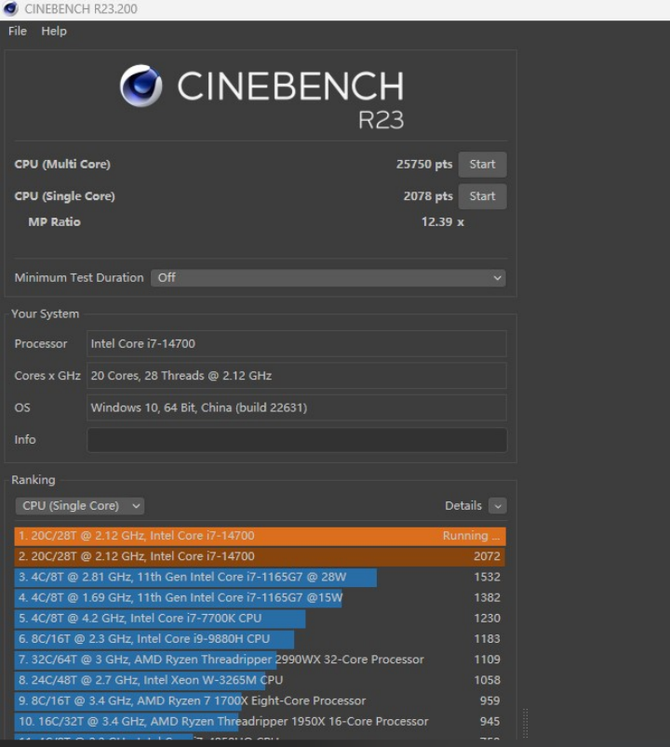The width and height of the screenshot is (670, 747).
Task: Select the Threadripper 1950X ranking row
Action: tap(260, 722)
